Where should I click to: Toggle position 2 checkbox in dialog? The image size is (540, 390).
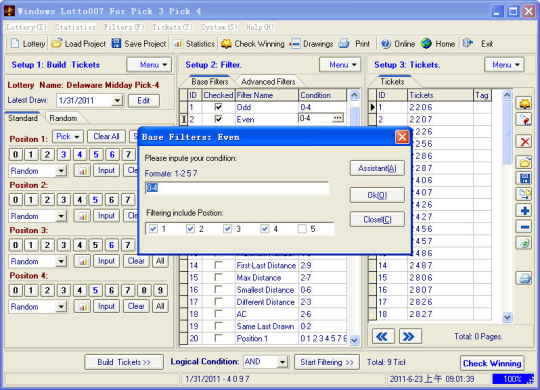pyautogui.click(x=190, y=229)
